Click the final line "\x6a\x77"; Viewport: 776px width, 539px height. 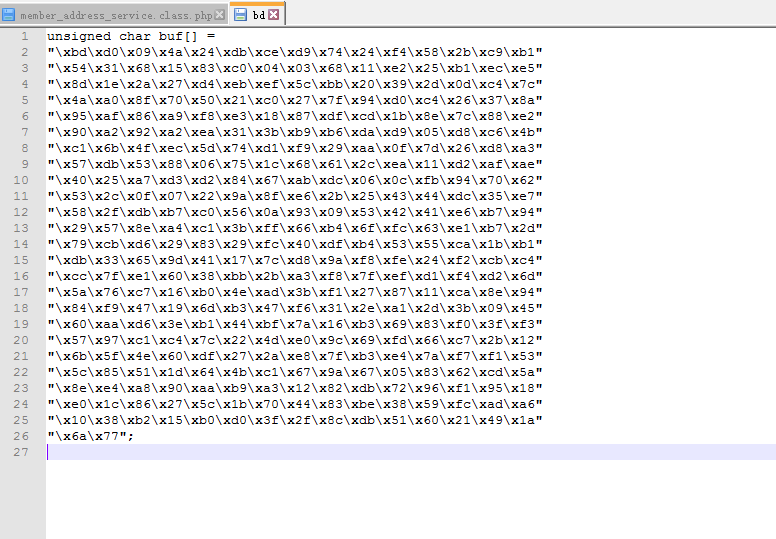point(91,436)
